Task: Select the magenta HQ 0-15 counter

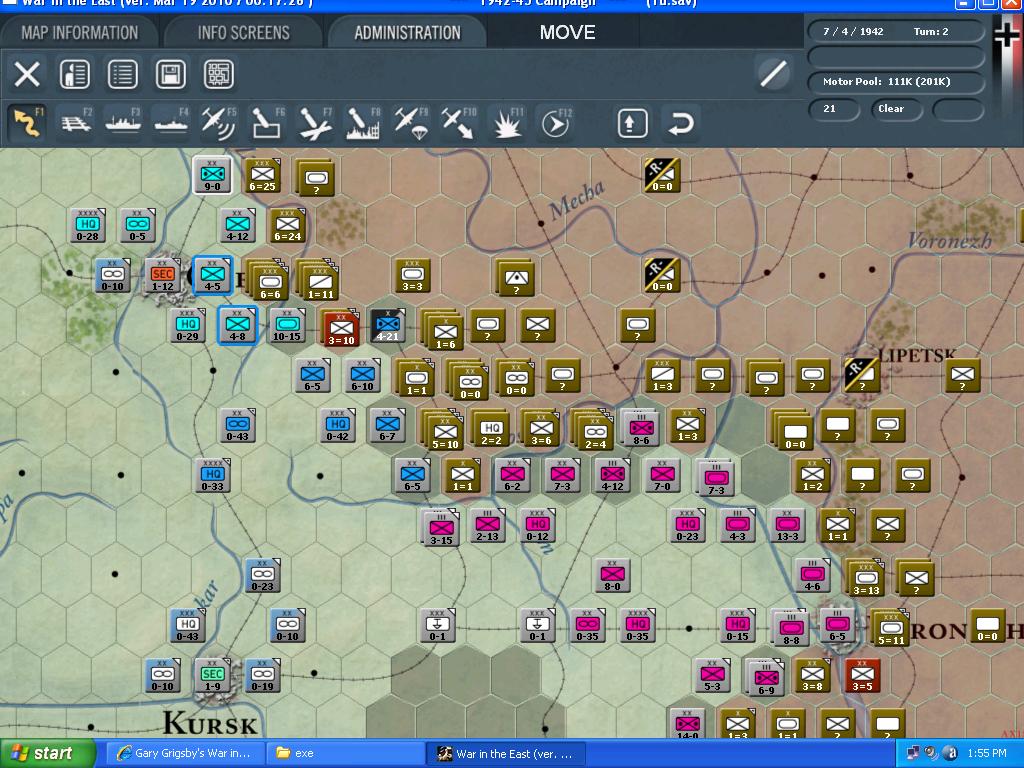Action: point(737,625)
